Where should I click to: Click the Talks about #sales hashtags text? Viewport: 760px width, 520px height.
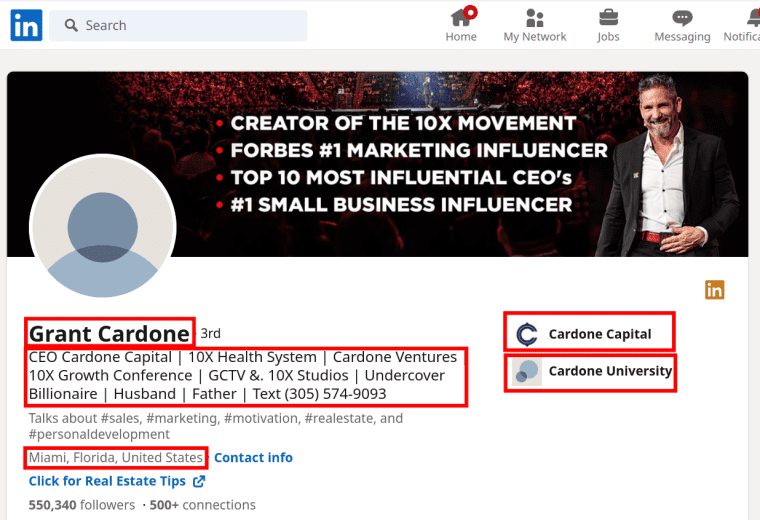[216, 426]
